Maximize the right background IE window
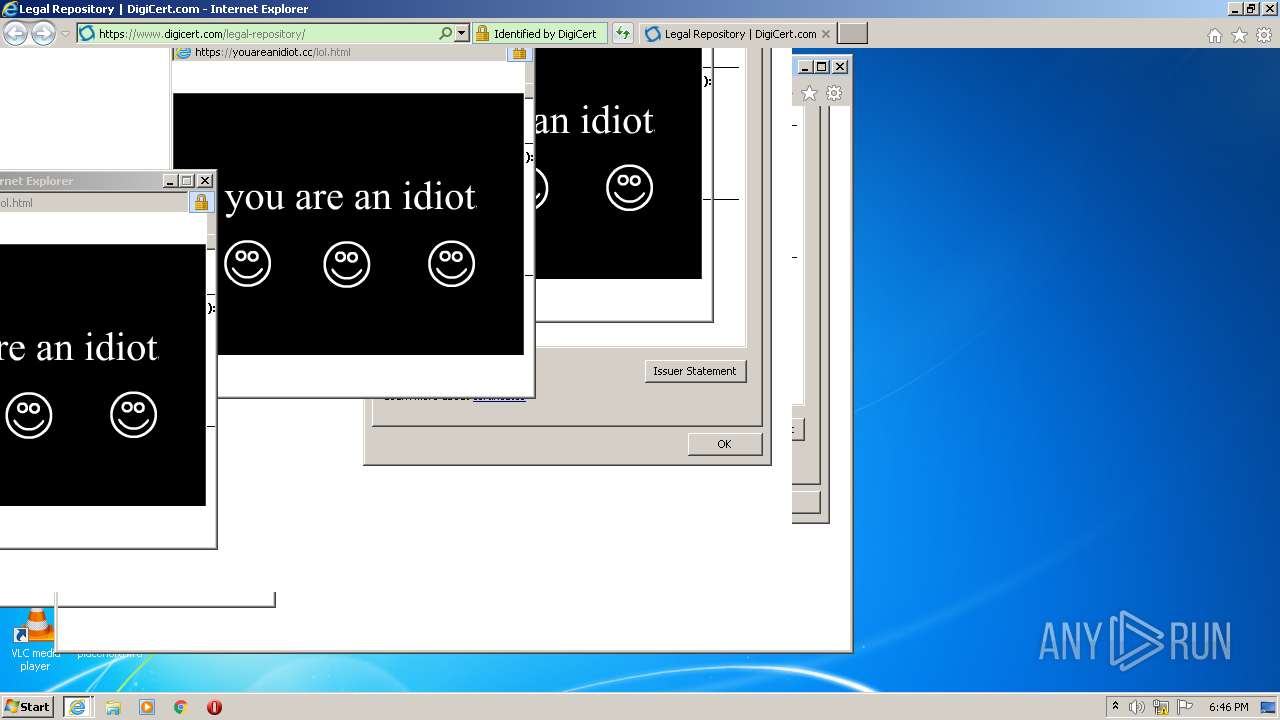The width and height of the screenshot is (1280, 720). click(822, 67)
